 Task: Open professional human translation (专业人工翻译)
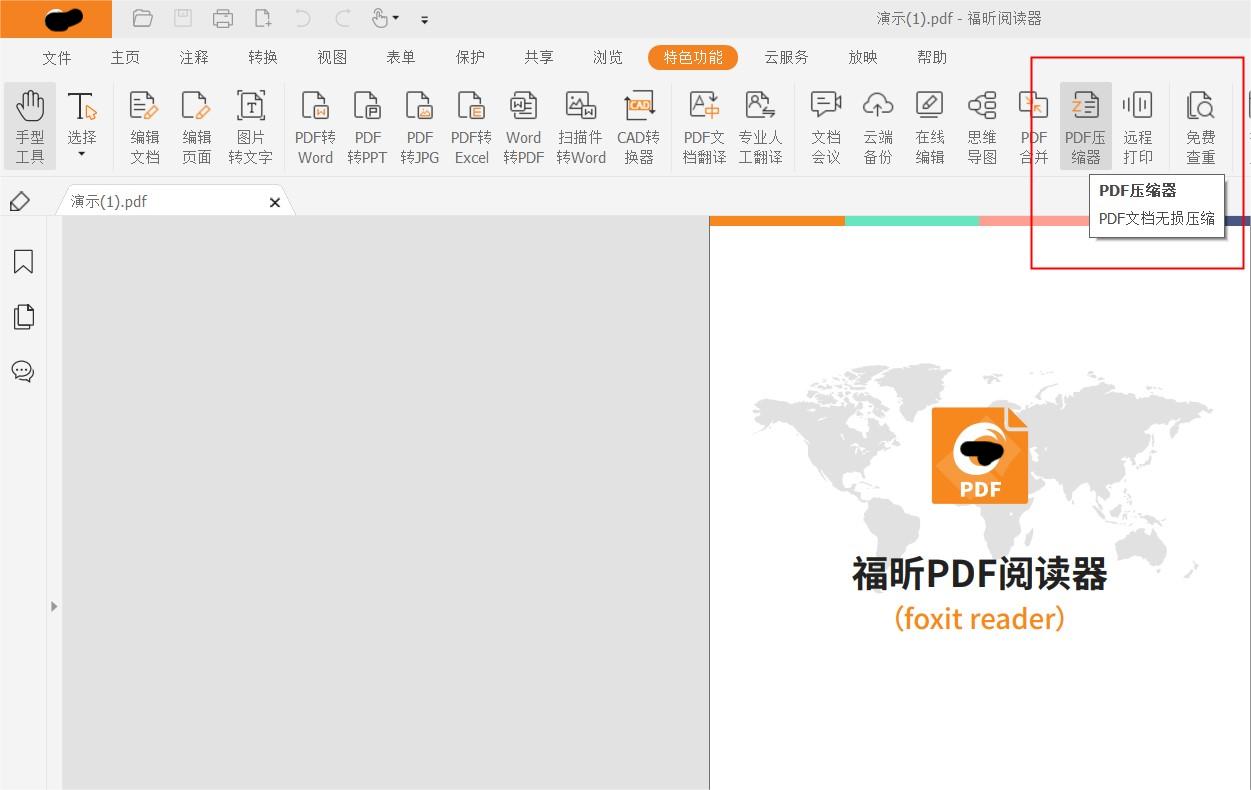tap(760, 126)
